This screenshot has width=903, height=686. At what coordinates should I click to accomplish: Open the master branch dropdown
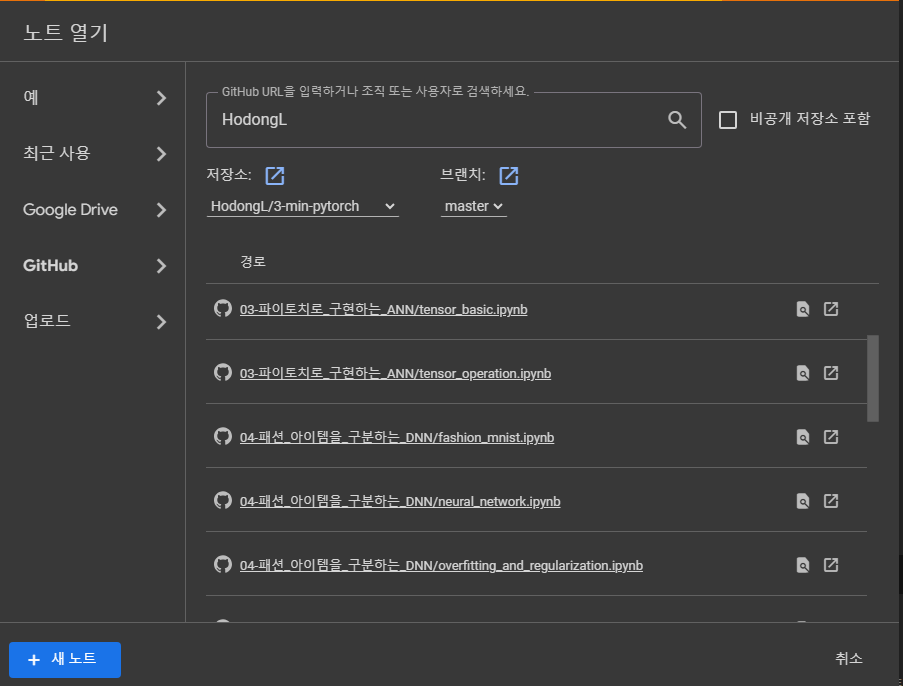coord(473,206)
